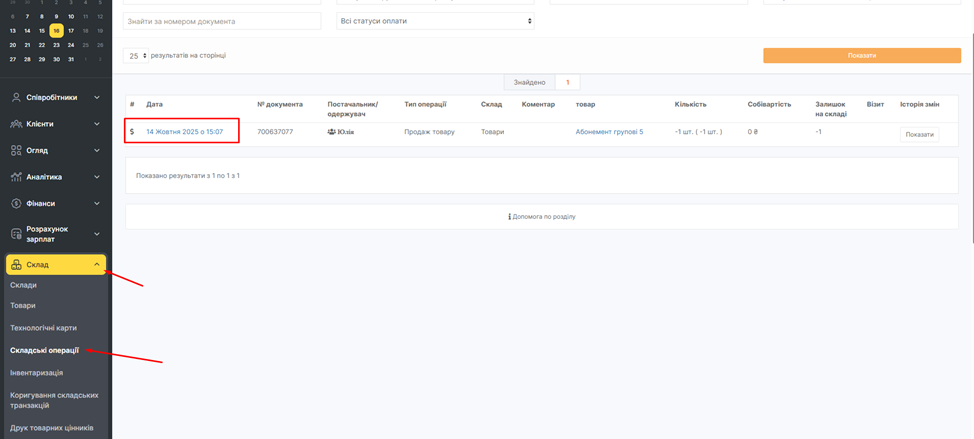
Task: Change the 25 results per page selector
Action: point(136,56)
